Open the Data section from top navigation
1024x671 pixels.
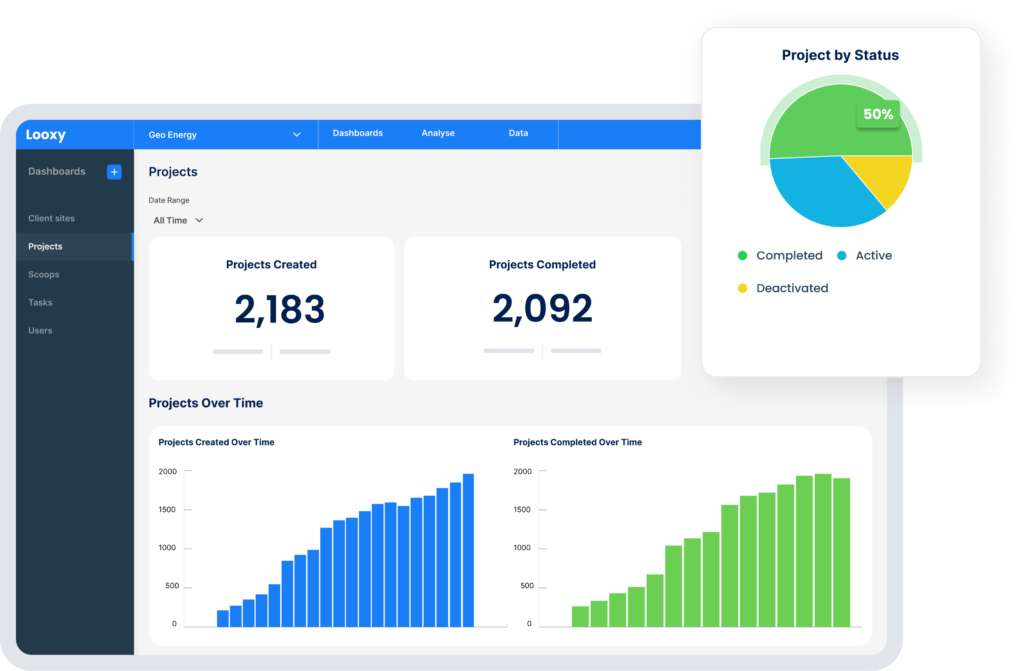[518, 133]
